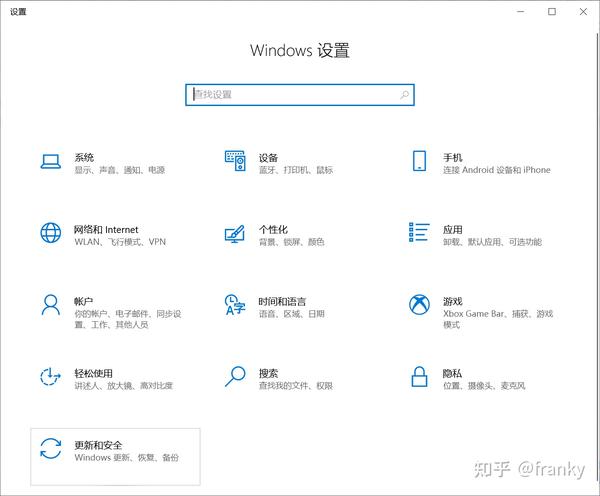The height and width of the screenshot is (496, 600).
Task: Click the text 连接 Android 设备和 iPhone
Action: coord(497,170)
